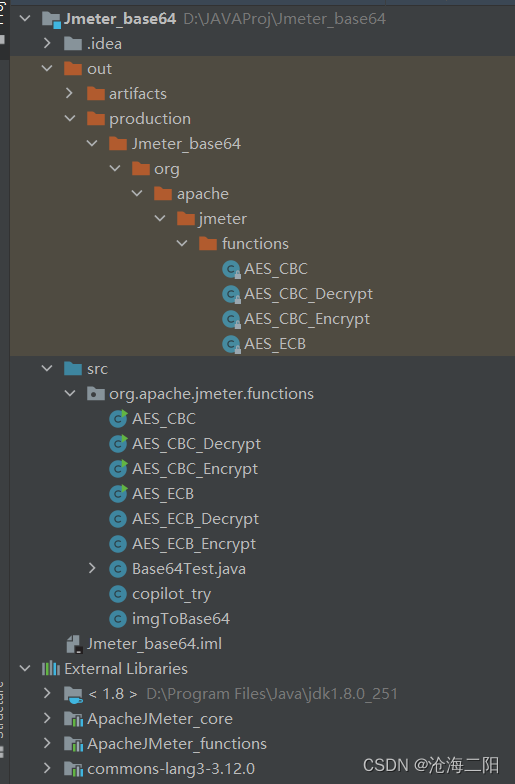The width and height of the screenshot is (515, 784).
Task: Select the production folder name
Action: click(x=150, y=119)
